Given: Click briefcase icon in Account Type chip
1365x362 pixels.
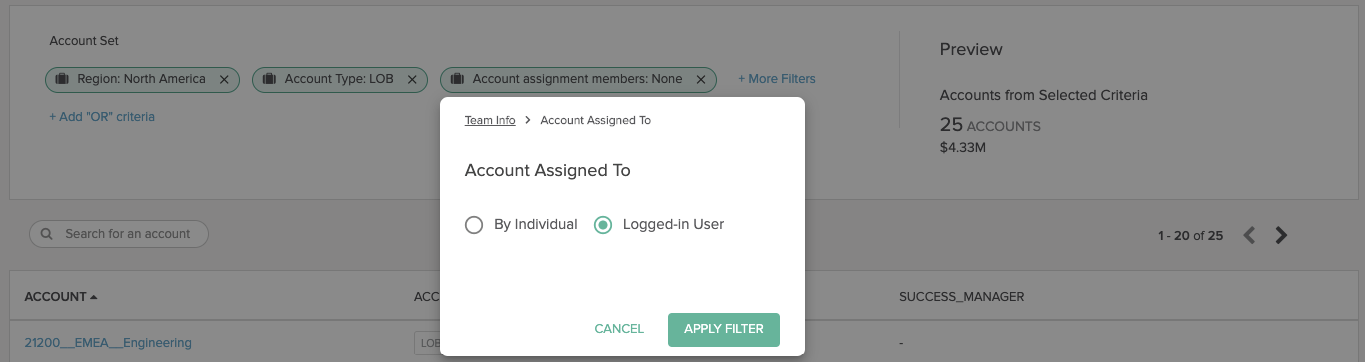Looking at the screenshot, I should (269, 79).
